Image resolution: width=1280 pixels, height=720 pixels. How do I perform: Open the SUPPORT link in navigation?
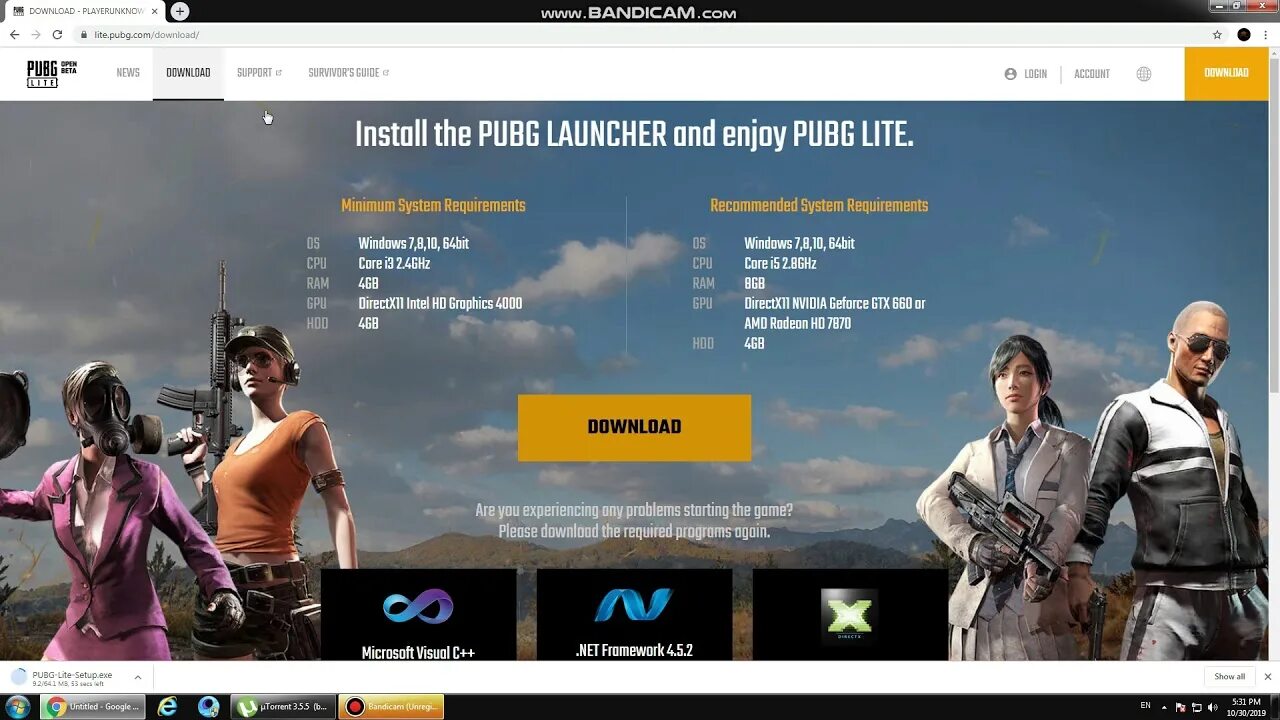[x=259, y=73]
